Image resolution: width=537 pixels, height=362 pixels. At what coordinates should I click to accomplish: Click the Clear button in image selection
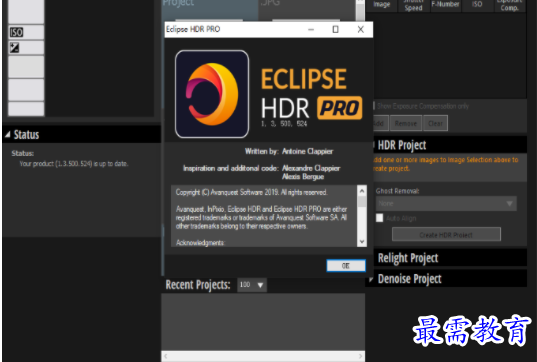(435, 124)
